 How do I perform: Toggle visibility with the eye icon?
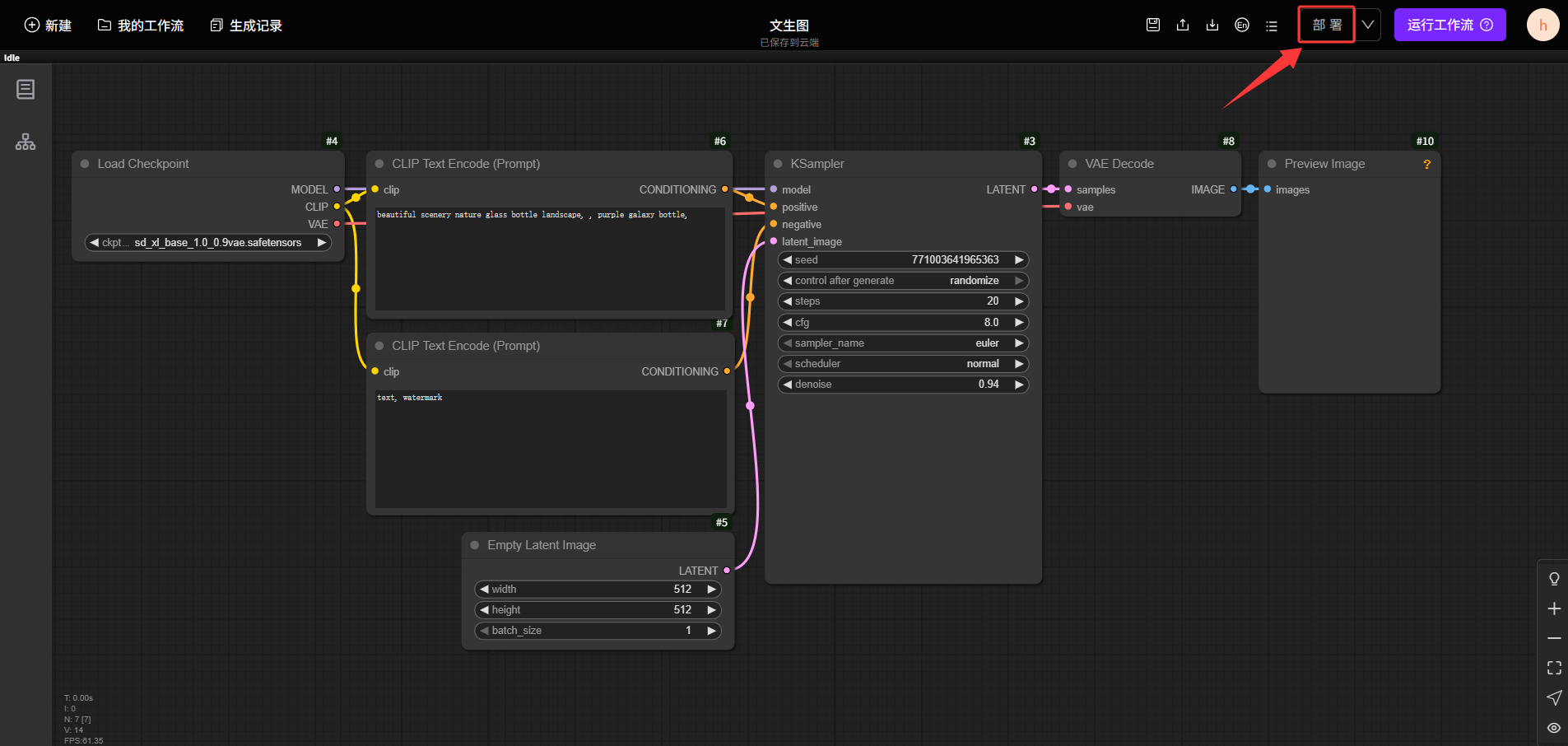[x=1554, y=728]
